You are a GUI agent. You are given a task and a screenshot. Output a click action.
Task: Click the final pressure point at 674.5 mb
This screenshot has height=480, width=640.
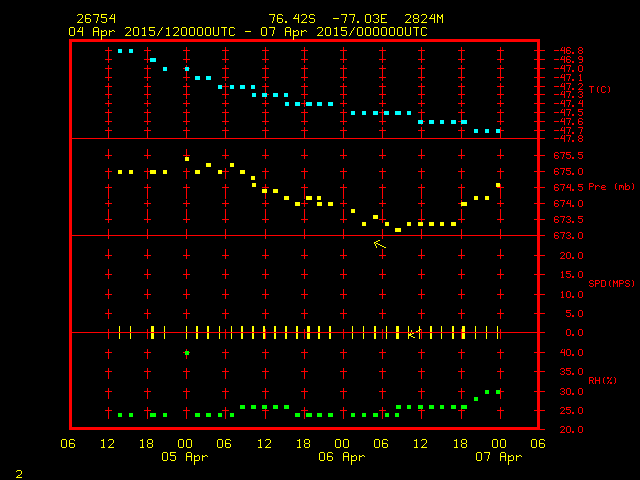pyautogui.click(x=498, y=185)
